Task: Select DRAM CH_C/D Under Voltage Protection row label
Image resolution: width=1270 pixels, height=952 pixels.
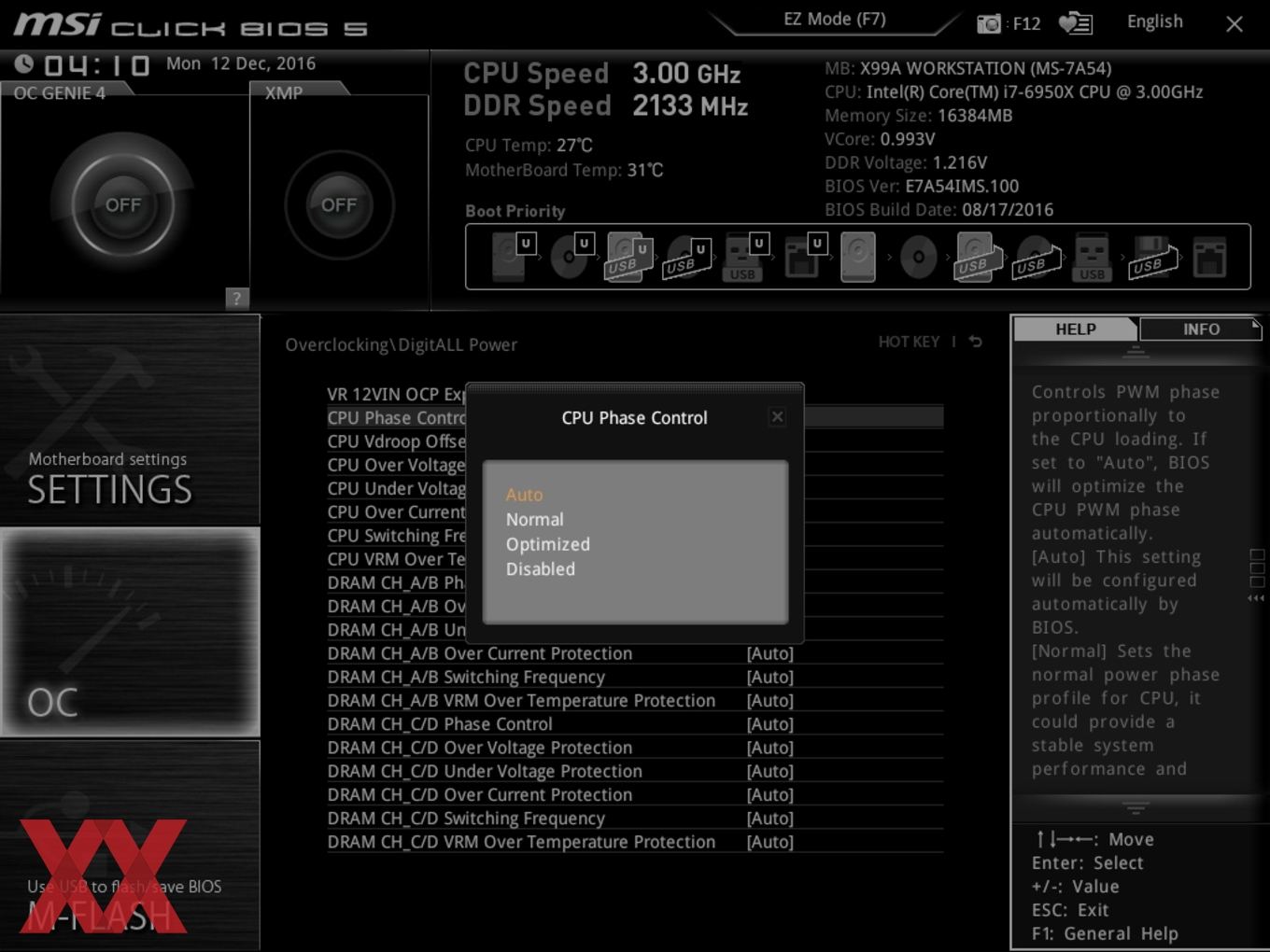Action: click(x=485, y=771)
